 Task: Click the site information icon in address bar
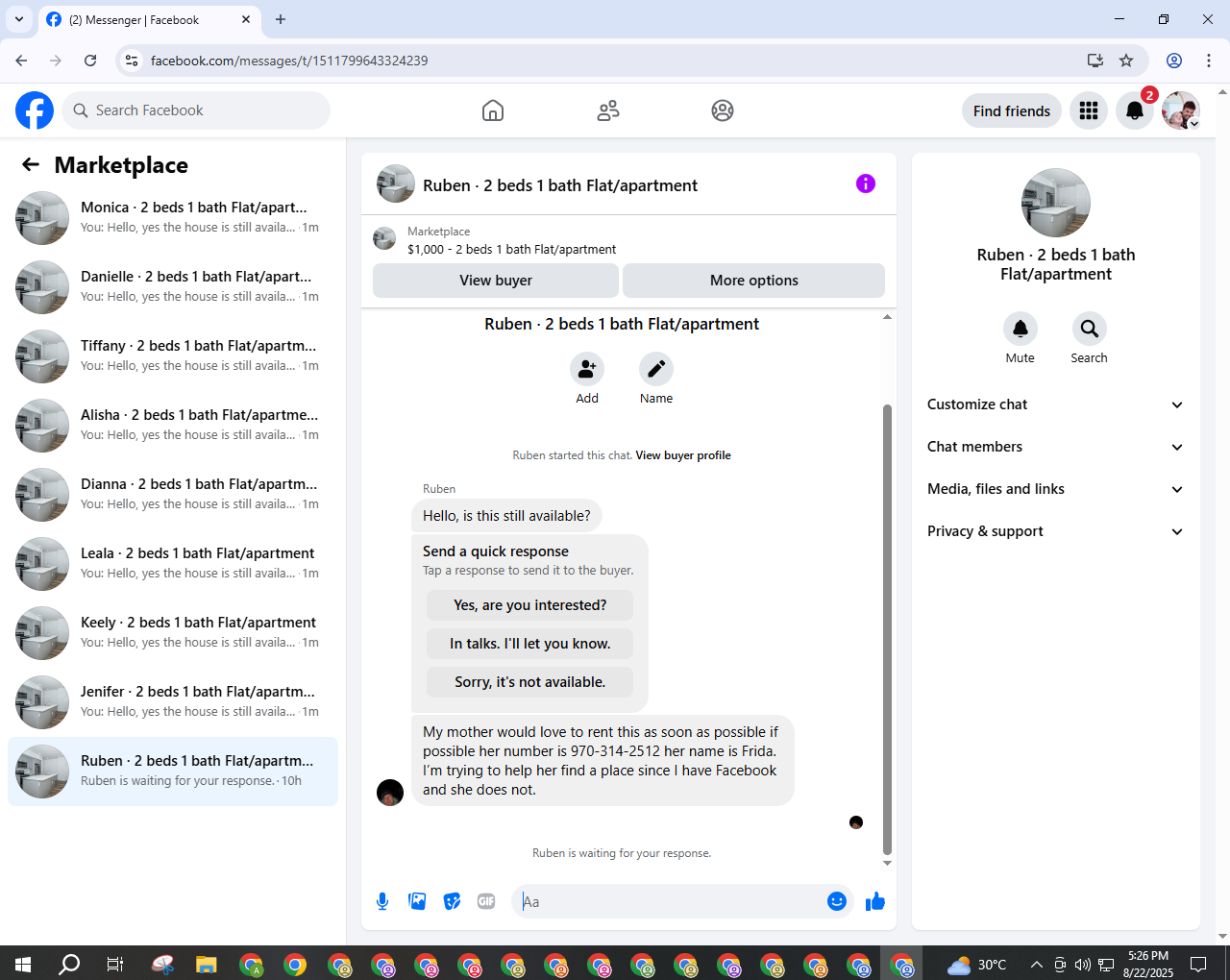pyautogui.click(x=132, y=61)
